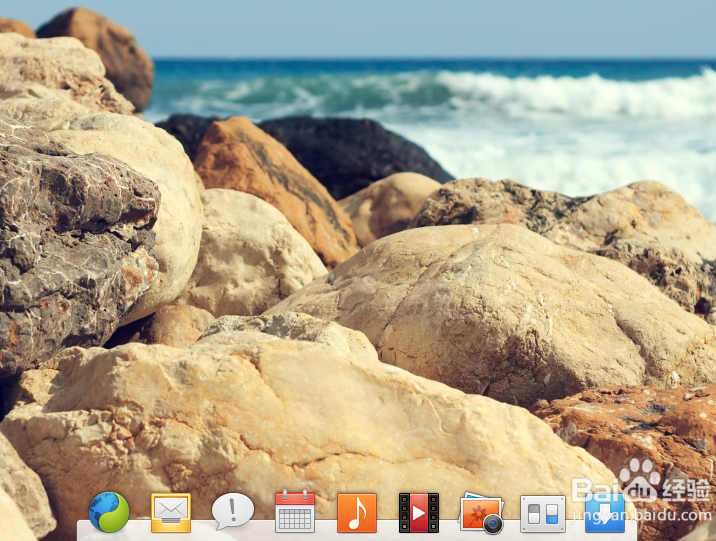Open the blue download arrow Software icon

pos(604,514)
